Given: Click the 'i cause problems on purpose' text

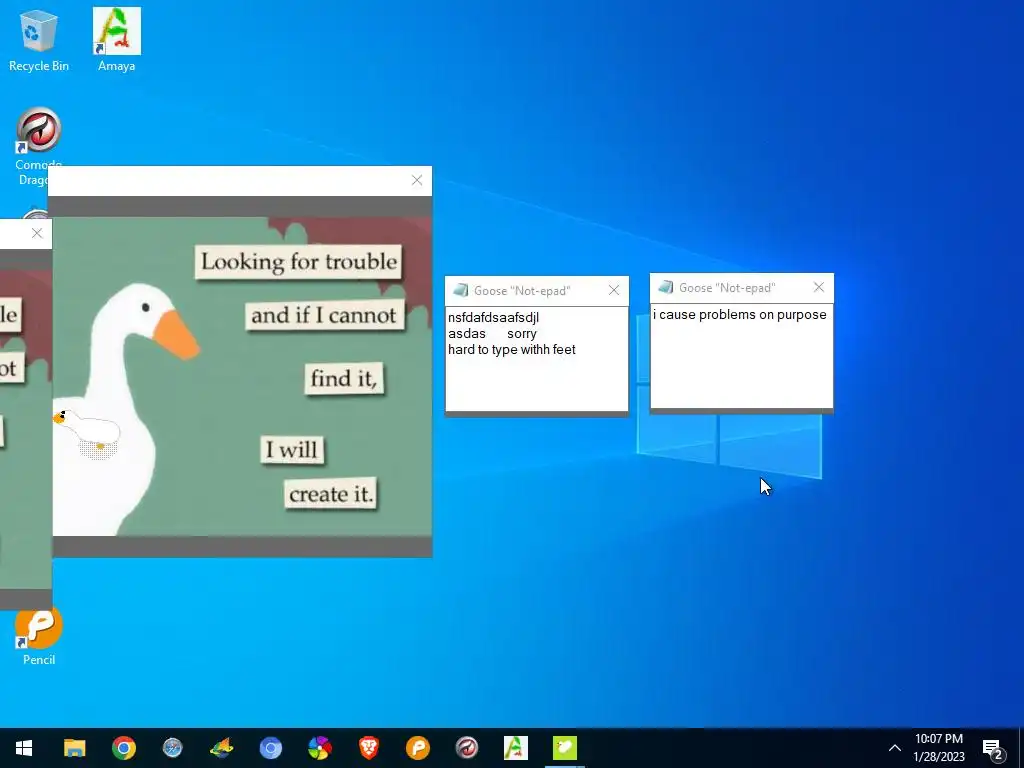Looking at the screenshot, I should [x=740, y=315].
